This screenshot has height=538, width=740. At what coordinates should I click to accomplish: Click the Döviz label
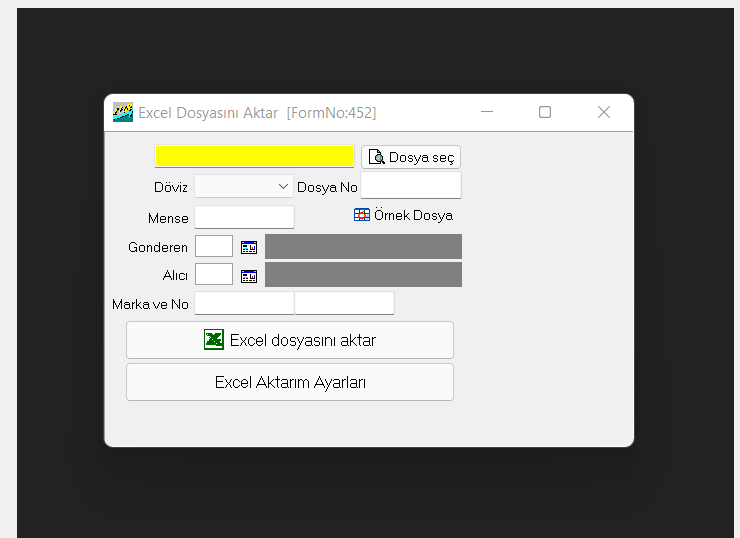171,187
